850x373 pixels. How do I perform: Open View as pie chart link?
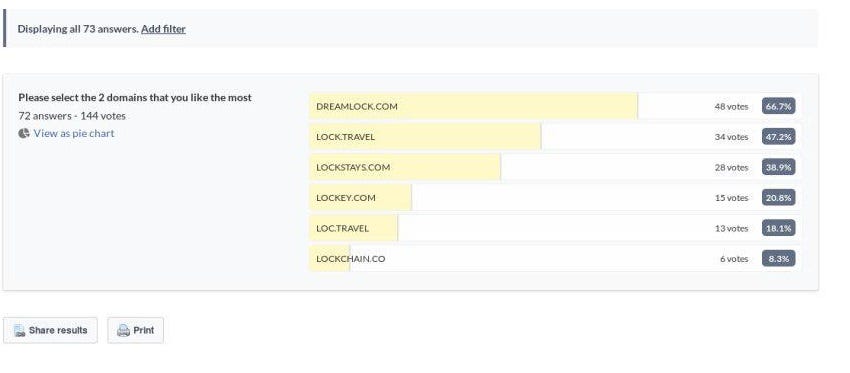74,133
